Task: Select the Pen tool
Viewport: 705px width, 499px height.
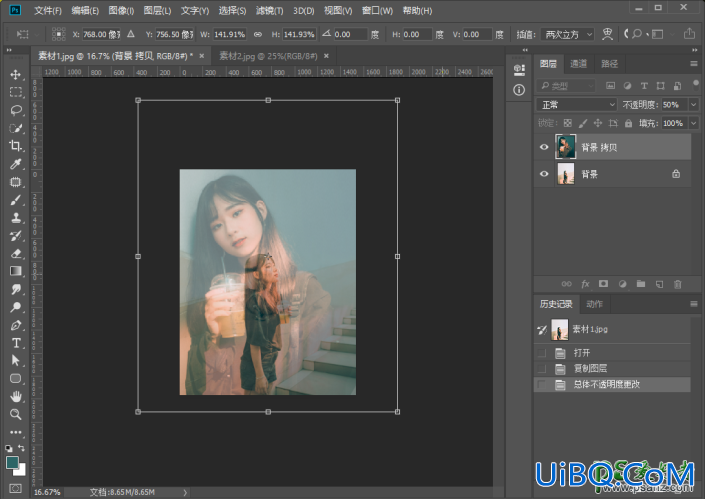Action: pyautogui.click(x=16, y=325)
